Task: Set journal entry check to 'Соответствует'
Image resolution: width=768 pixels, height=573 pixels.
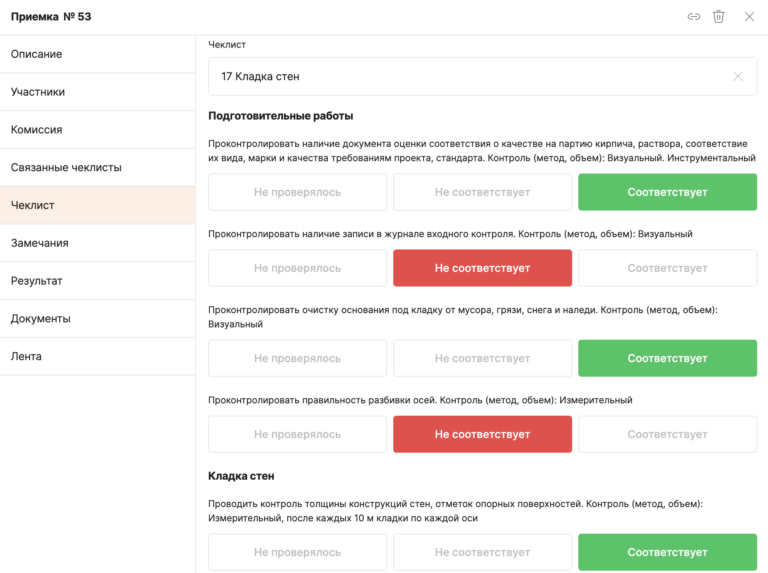Action: (667, 268)
